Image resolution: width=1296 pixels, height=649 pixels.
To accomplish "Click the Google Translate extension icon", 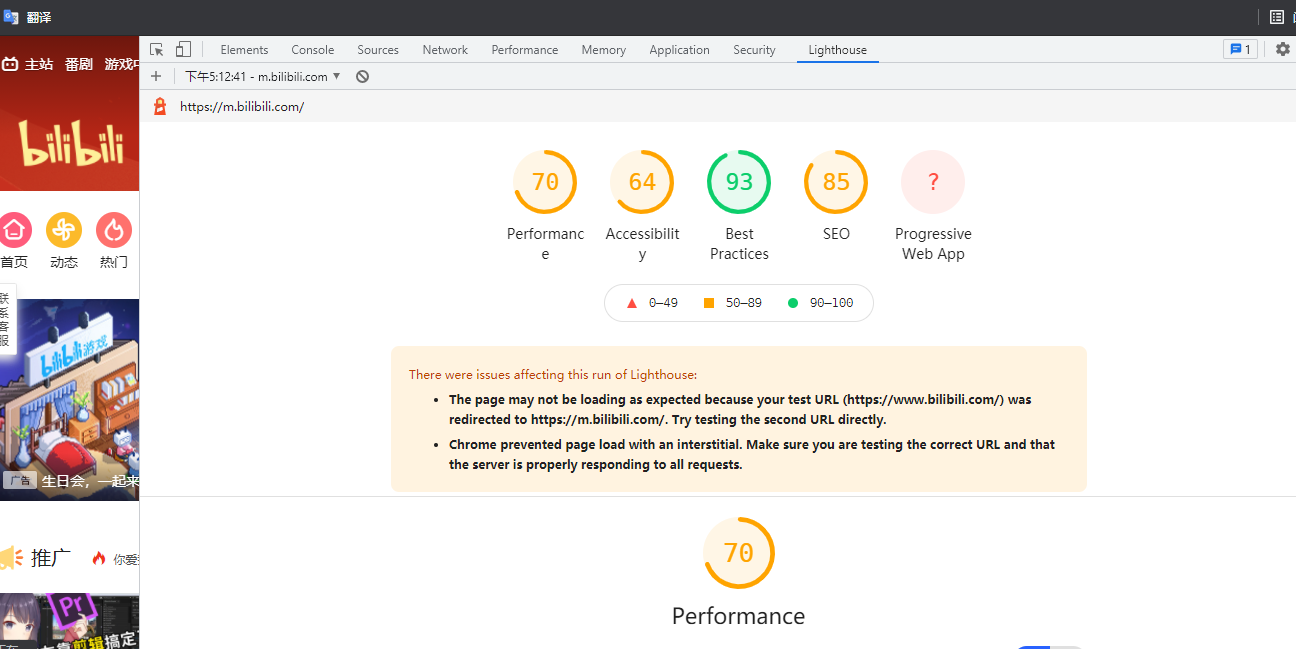I will click(11, 17).
